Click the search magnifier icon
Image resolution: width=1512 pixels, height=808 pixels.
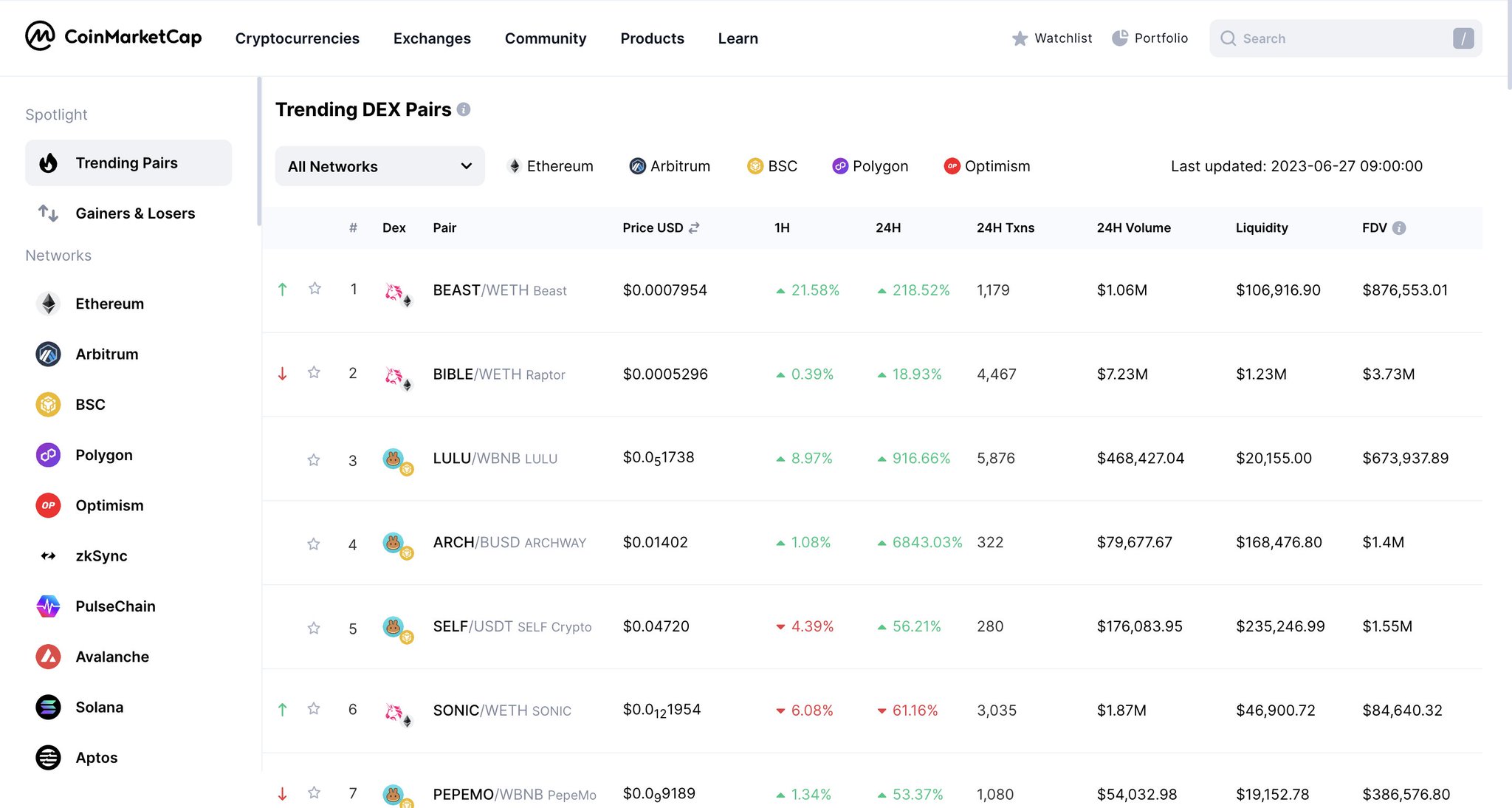[1228, 38]
